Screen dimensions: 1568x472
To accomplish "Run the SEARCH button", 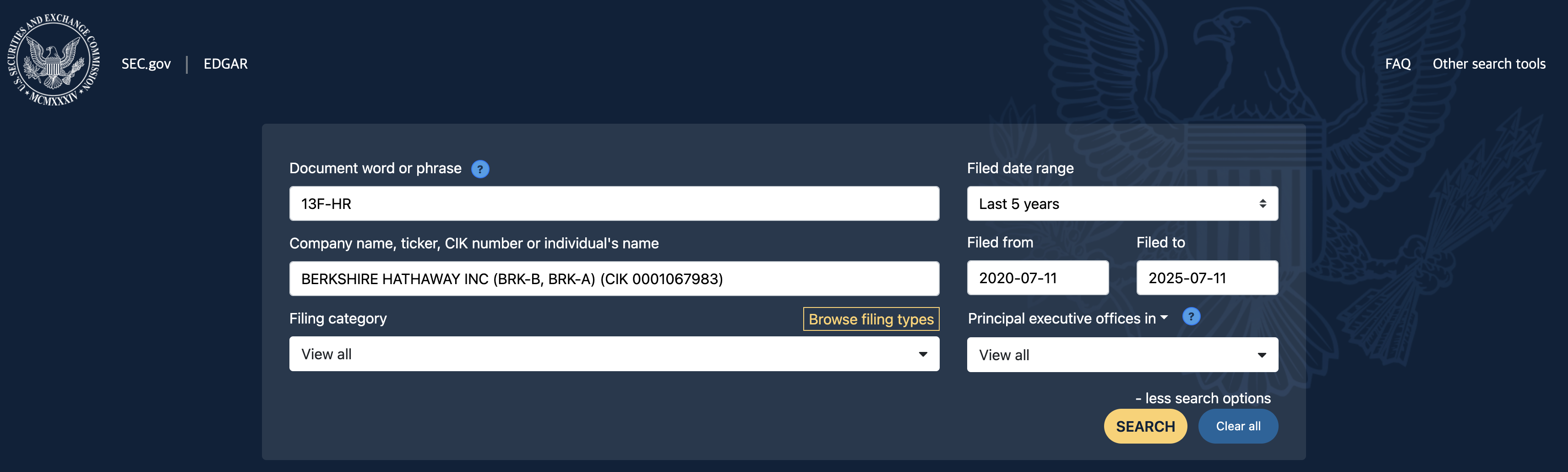I will coord(1145,426).
